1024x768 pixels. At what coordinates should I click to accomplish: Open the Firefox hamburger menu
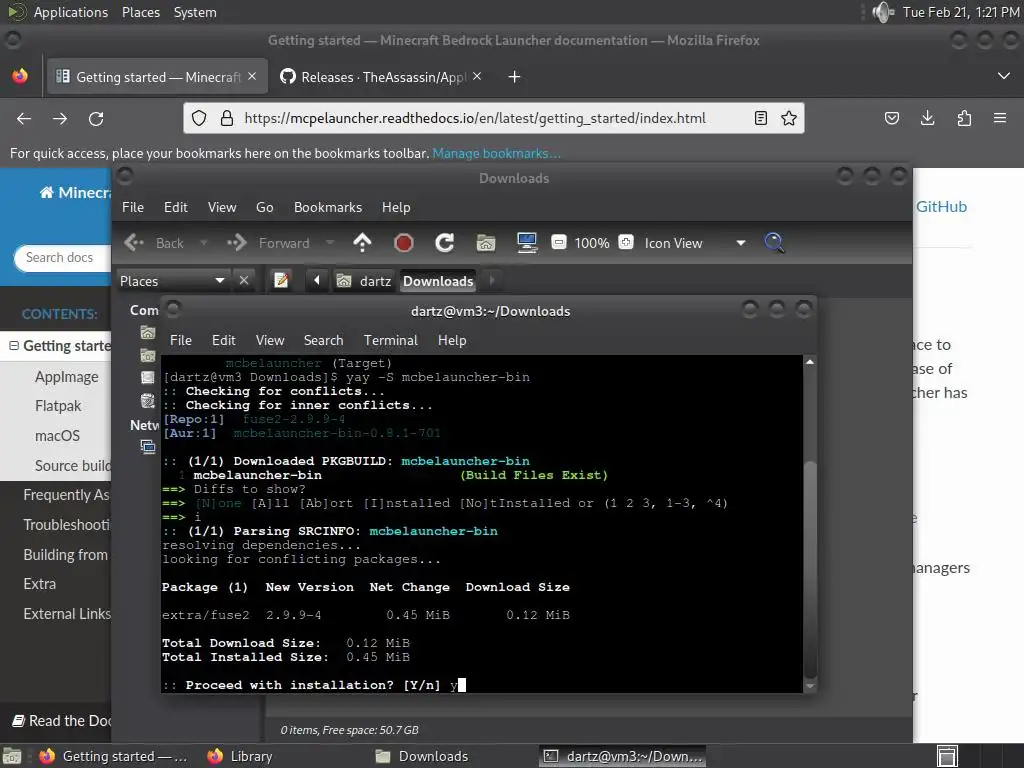click(1000, 118)
